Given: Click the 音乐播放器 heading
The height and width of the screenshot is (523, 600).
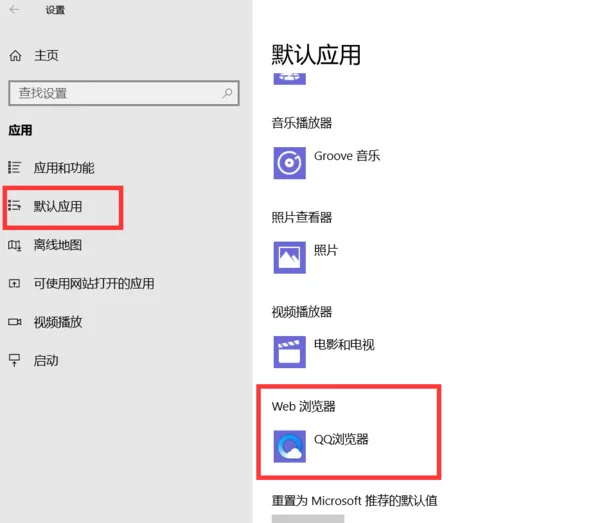Looking at the screenshot, I should [302, 123].
